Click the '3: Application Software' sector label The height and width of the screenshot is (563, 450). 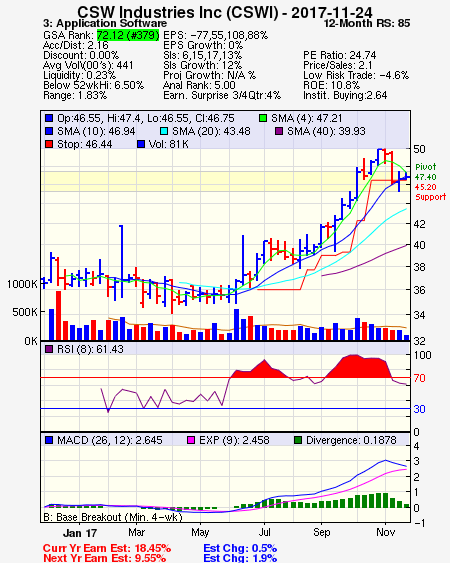tap(105, 23)
